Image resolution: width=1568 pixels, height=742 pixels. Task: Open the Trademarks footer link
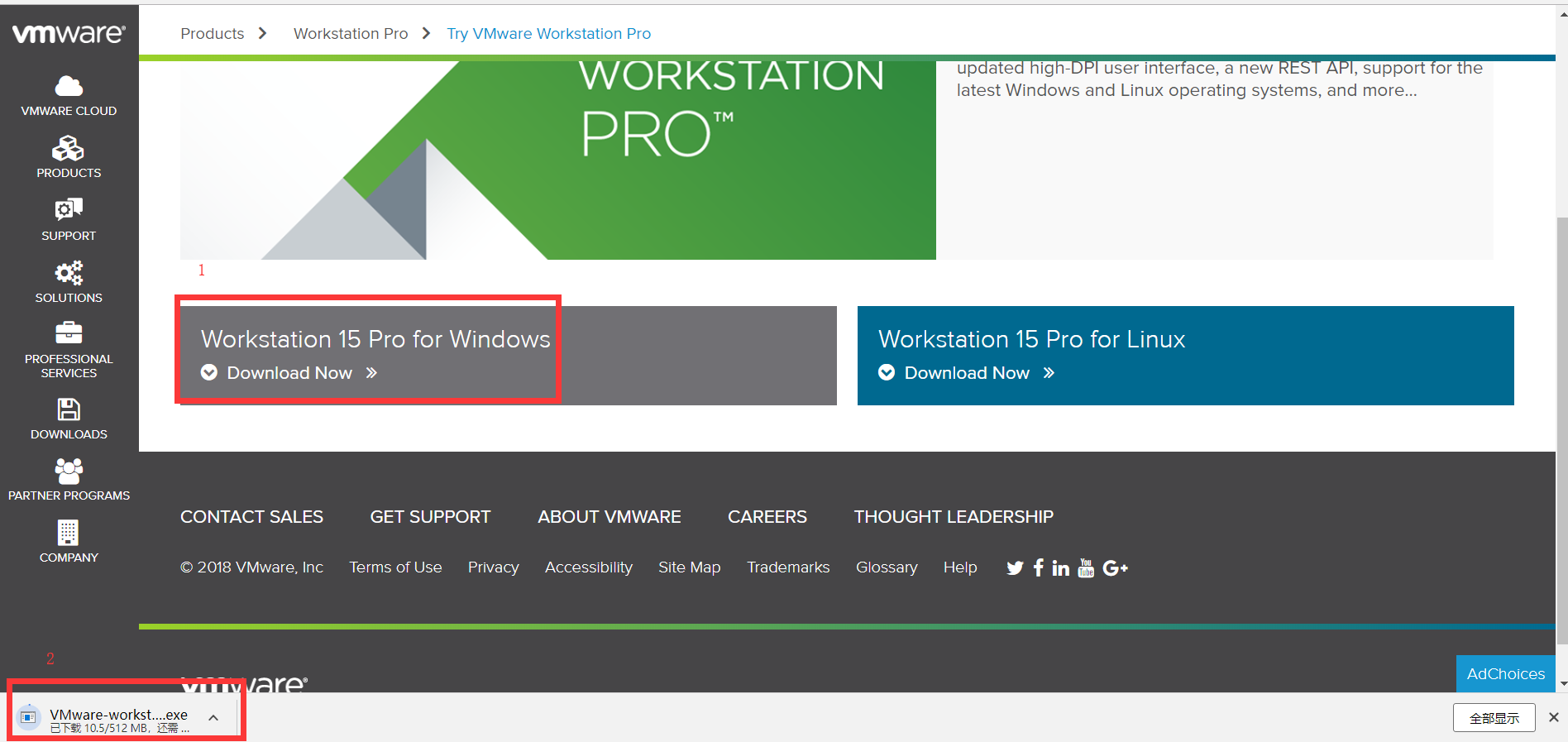[788, 567]
